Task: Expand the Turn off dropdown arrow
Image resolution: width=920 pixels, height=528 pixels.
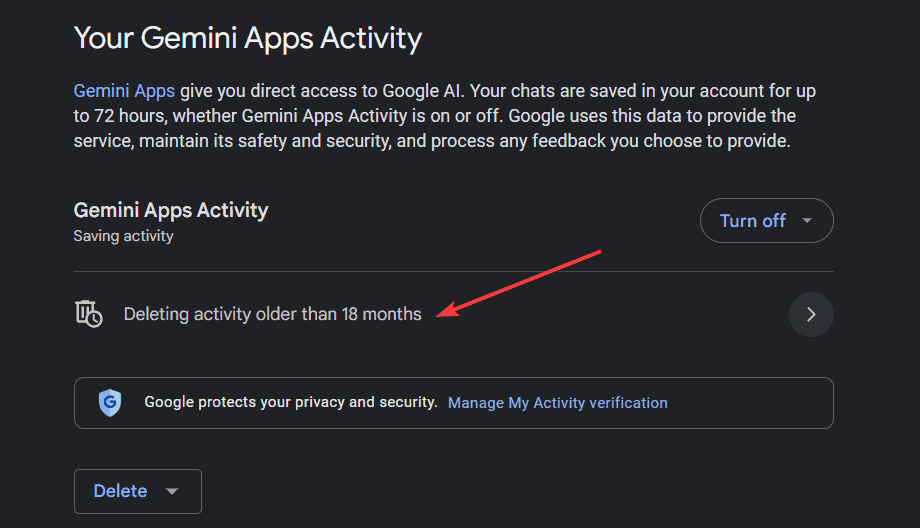Action: coord(807,221)
